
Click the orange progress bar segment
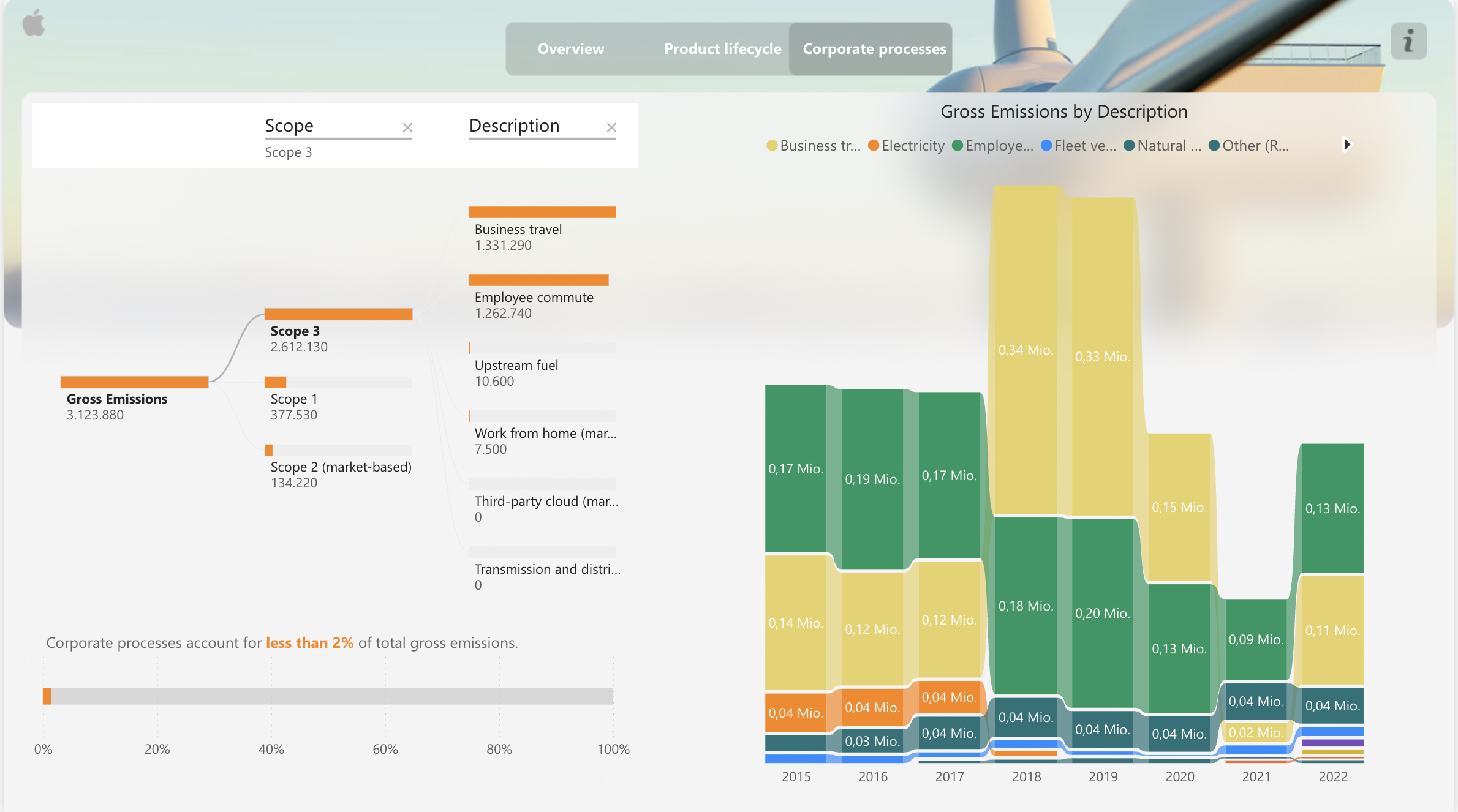click(x=47, y=696)
